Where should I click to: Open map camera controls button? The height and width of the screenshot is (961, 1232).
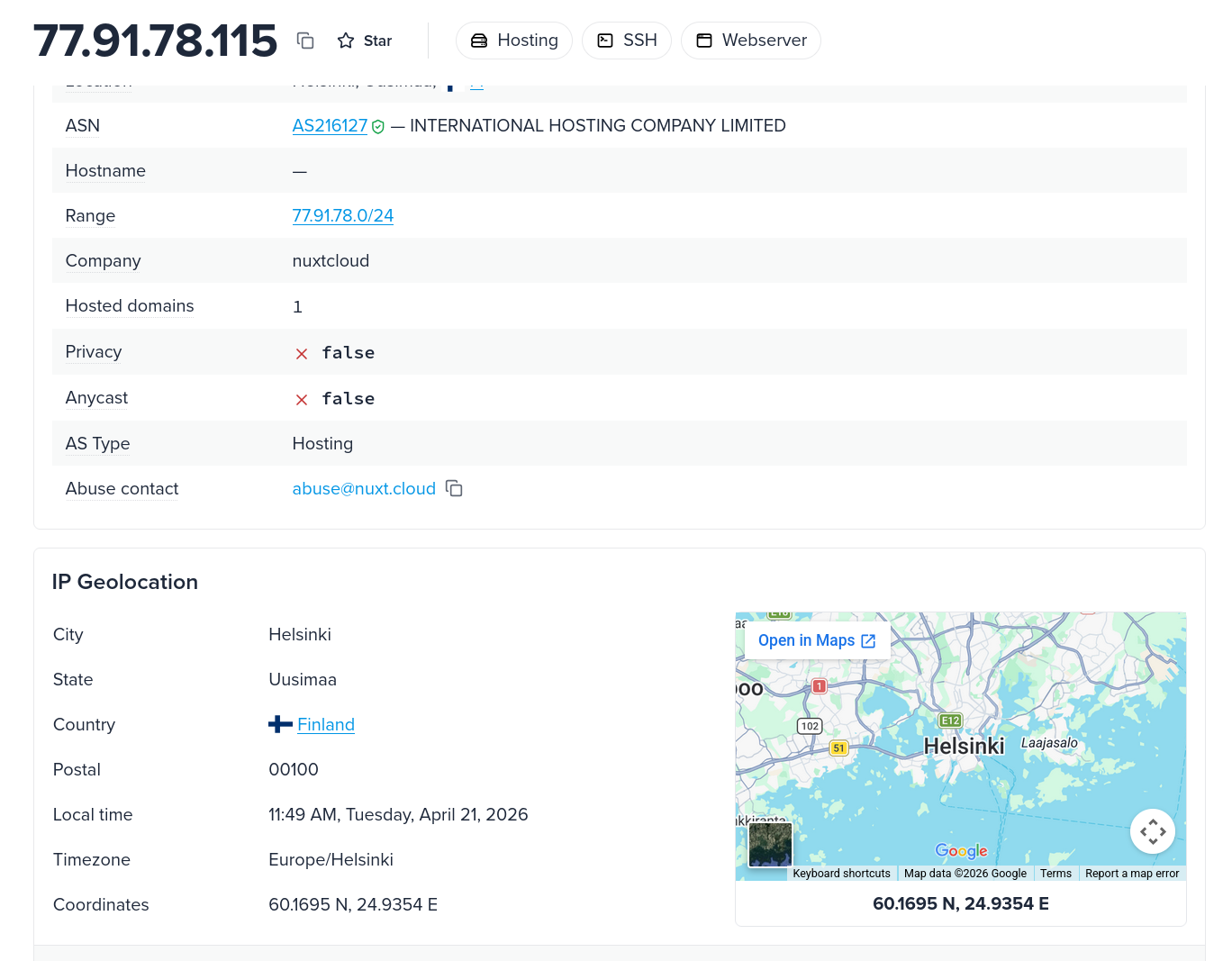click(1153, 831)
